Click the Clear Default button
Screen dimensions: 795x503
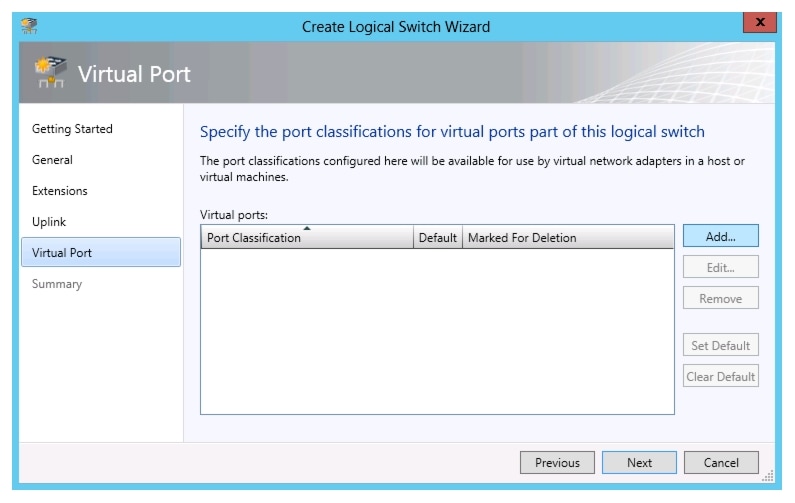tap(720, 376)
